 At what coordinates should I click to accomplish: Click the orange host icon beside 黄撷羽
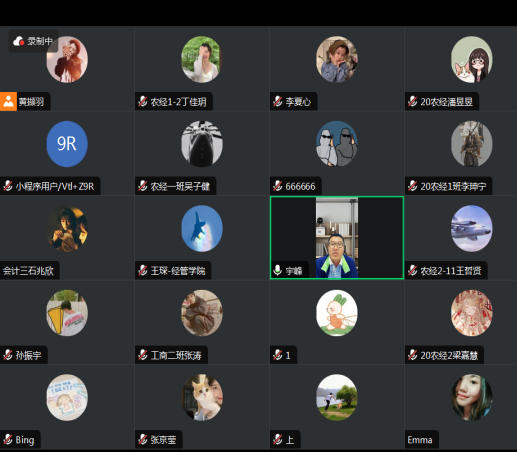[x=8, y=101]
